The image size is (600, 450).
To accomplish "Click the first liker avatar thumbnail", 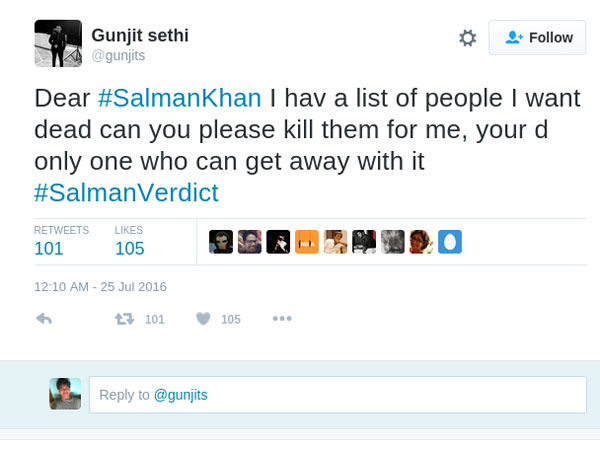I will pyautogui.click(x=221, y=242).
